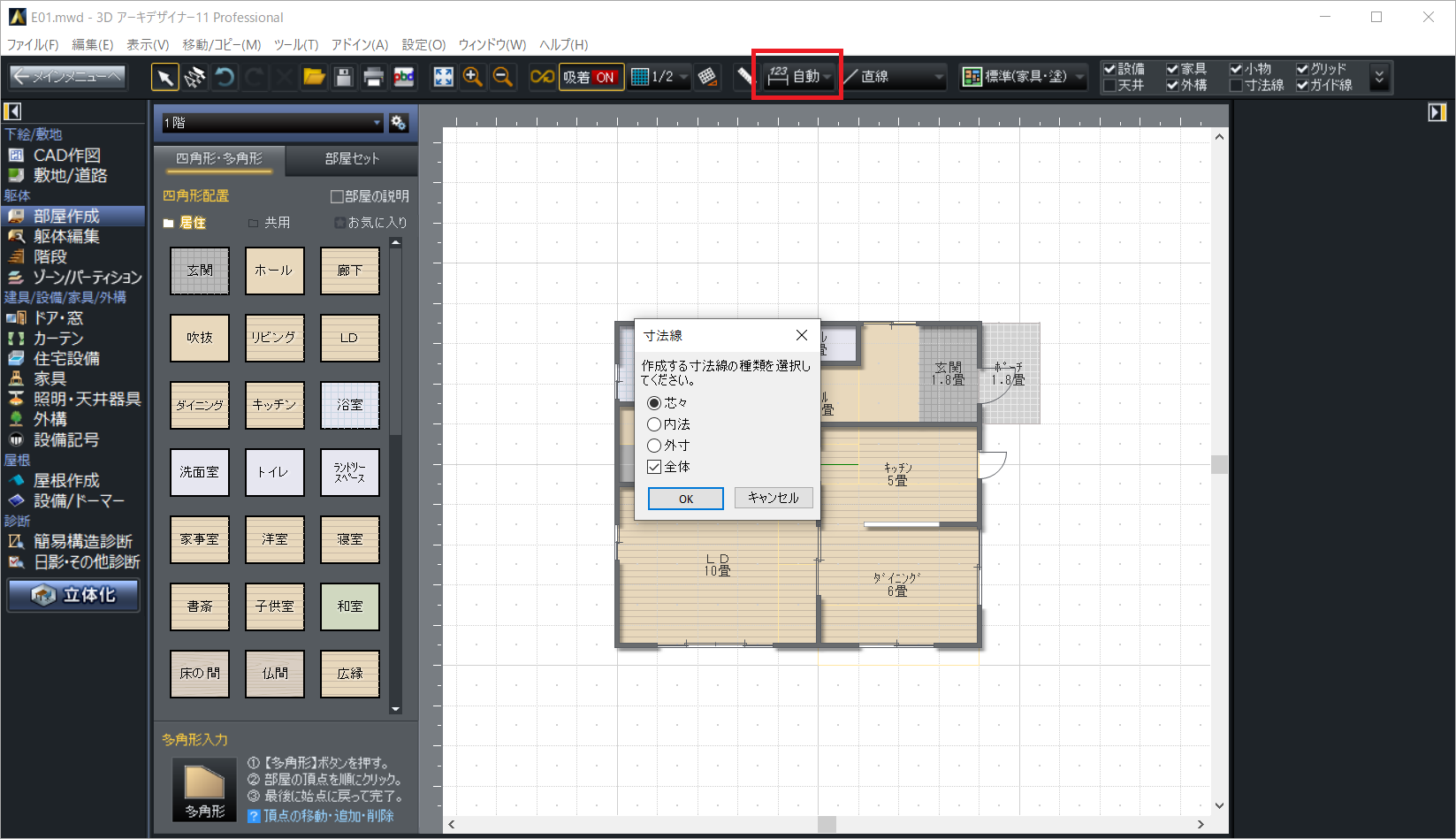Click OK in the 寸法線 dialog
This screenshot has height=839, width=1456.
685,499
